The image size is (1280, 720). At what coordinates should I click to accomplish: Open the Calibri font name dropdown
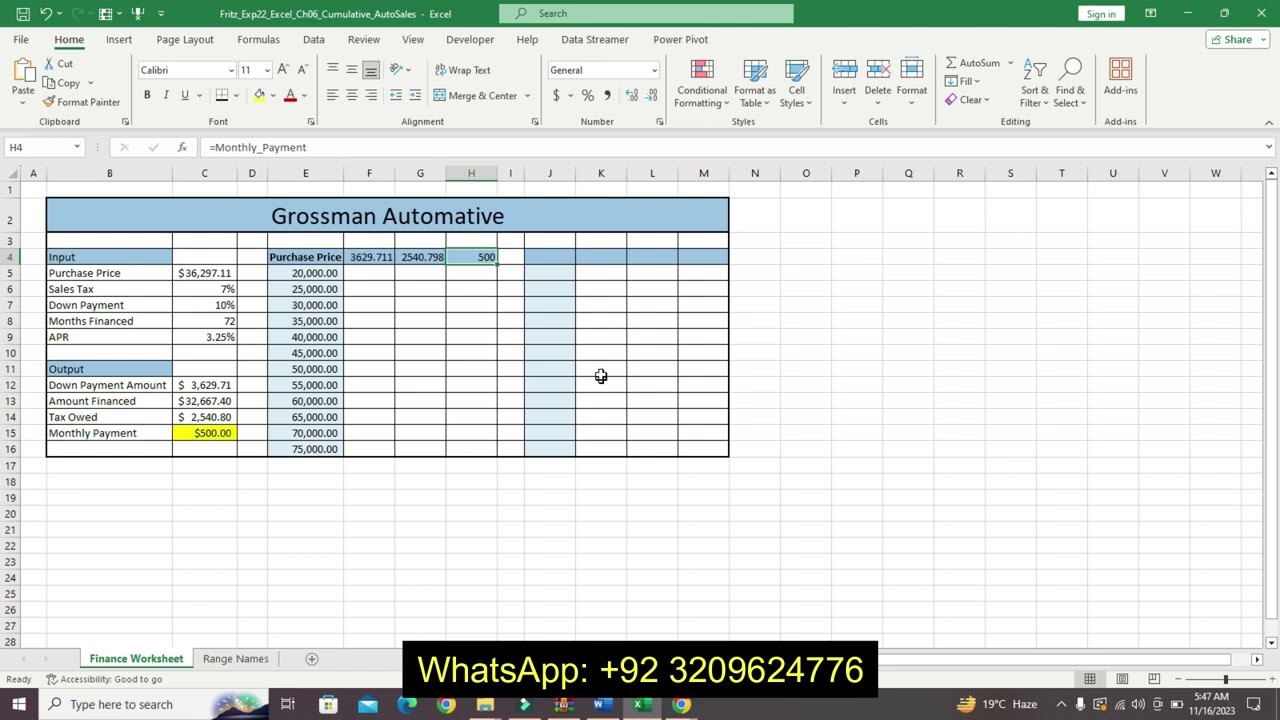pos(231,70)
